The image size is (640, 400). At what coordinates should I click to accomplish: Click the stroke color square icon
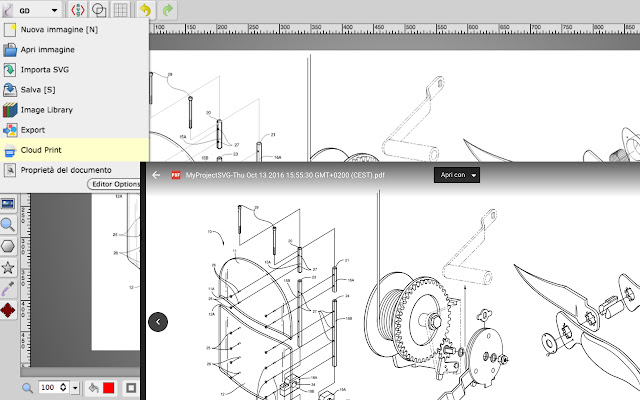click(x=131, y=388)
